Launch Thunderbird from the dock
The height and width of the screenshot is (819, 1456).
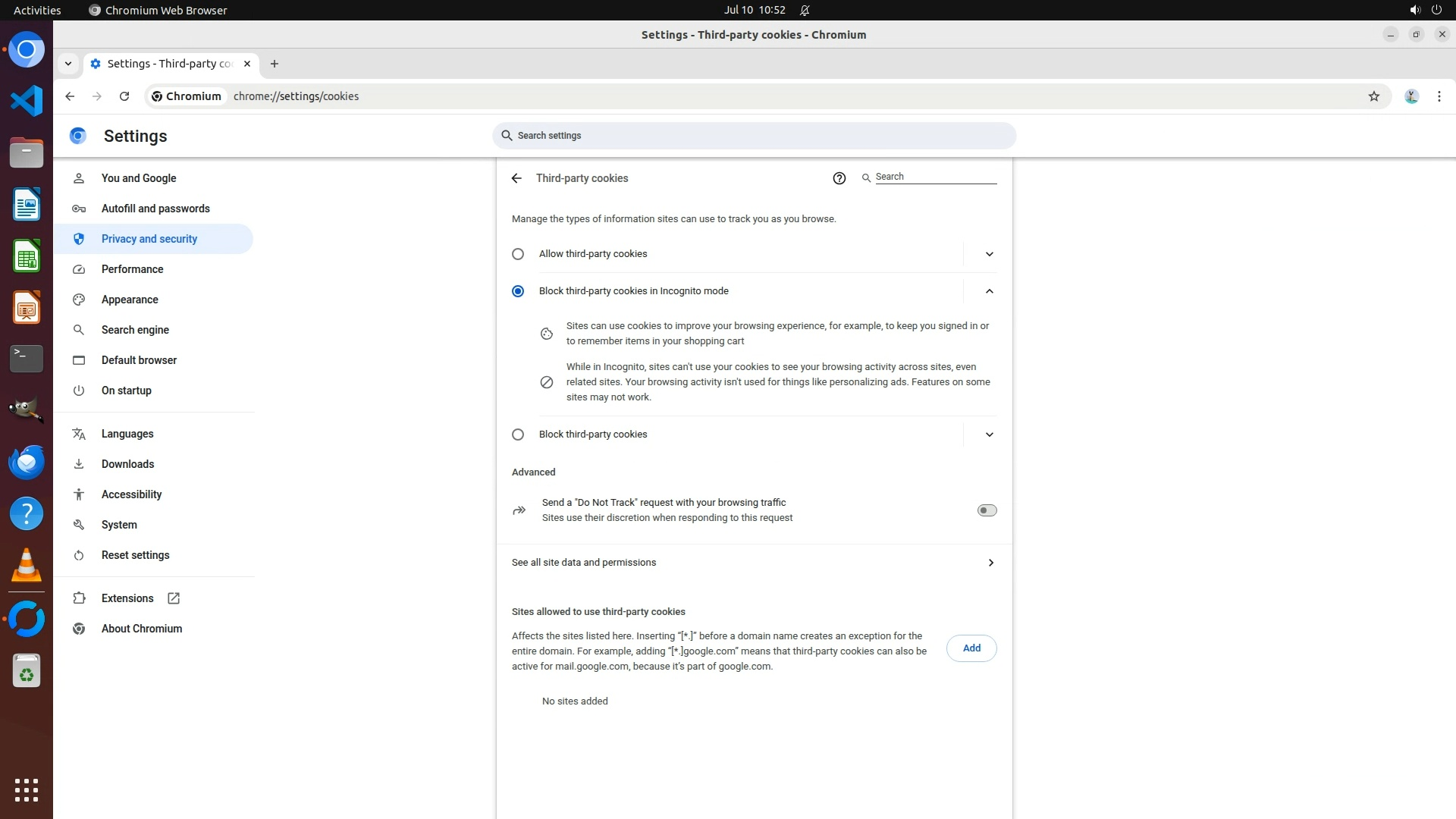27,462
